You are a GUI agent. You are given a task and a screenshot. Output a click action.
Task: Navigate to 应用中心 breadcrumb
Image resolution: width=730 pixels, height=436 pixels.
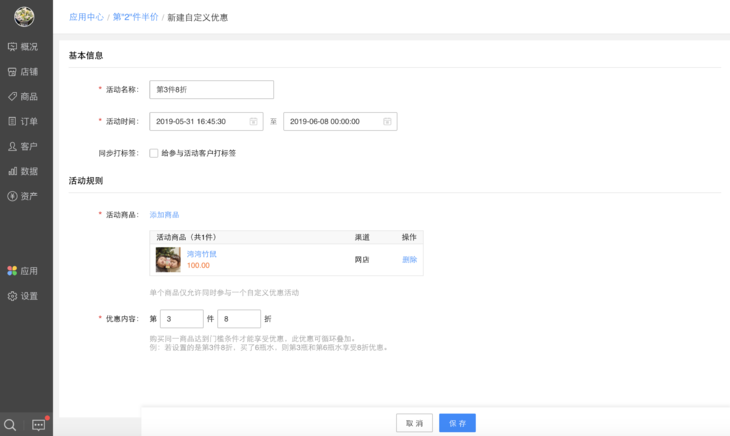(x=85, y=17)
